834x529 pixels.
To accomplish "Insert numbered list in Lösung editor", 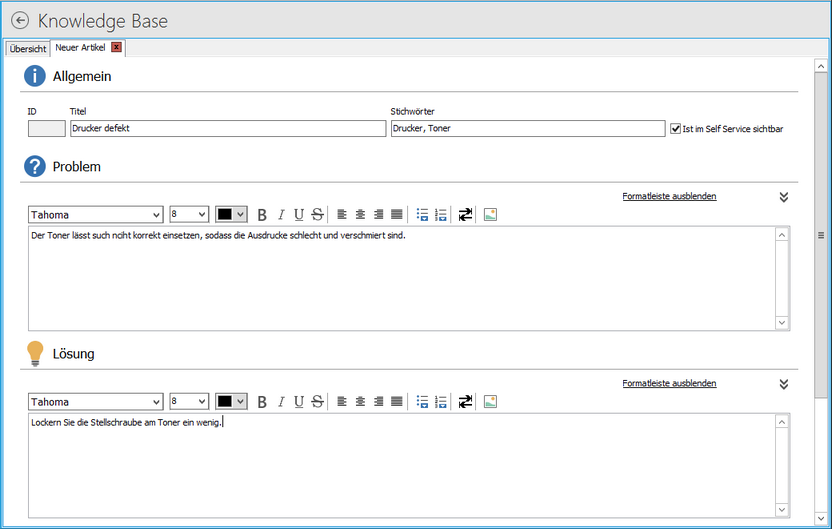I will pos(441,402).
